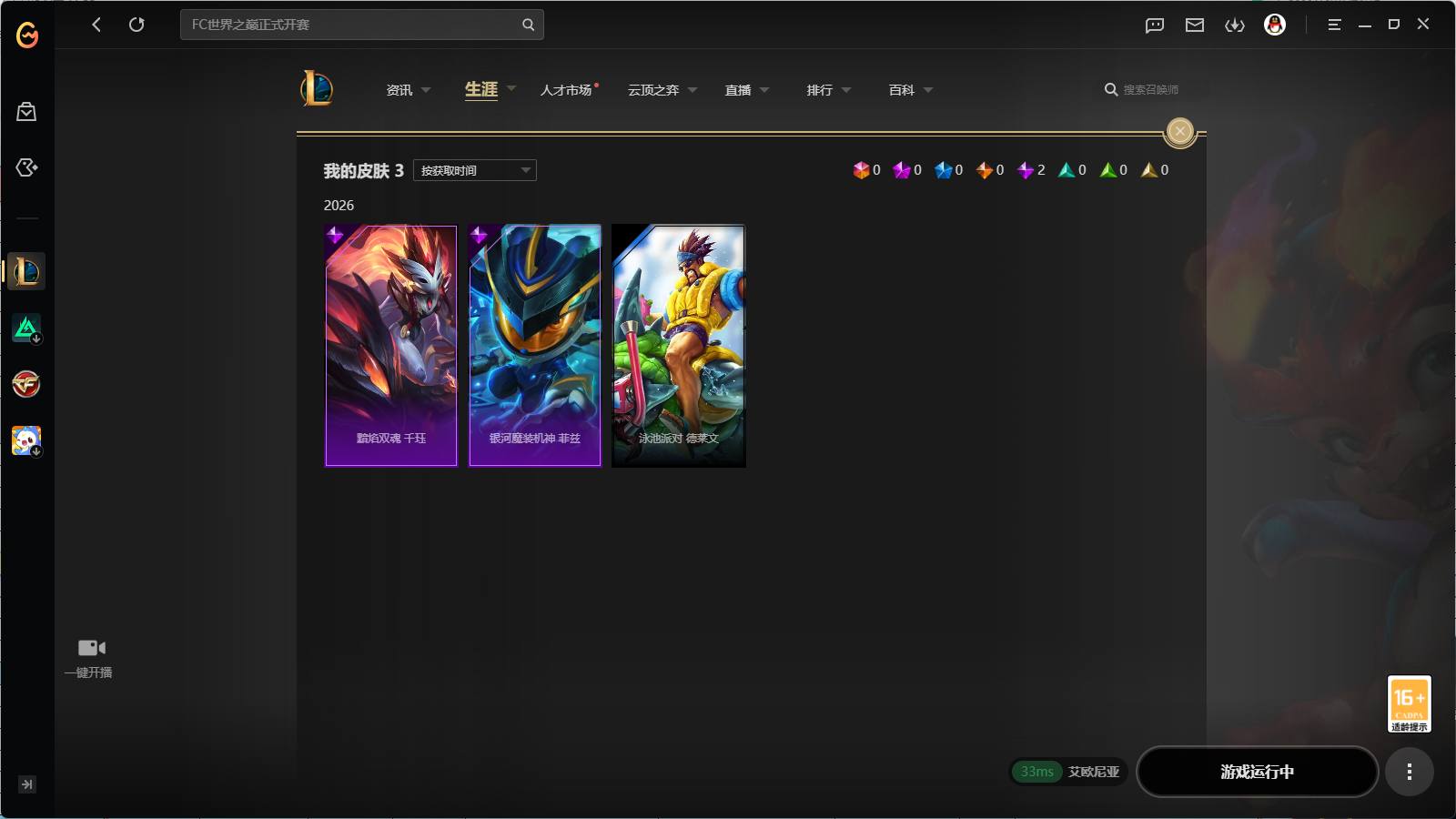
Task: Expand the 资讯 dropdown menu
Action: pyautogui.click(x=426, y=90)
